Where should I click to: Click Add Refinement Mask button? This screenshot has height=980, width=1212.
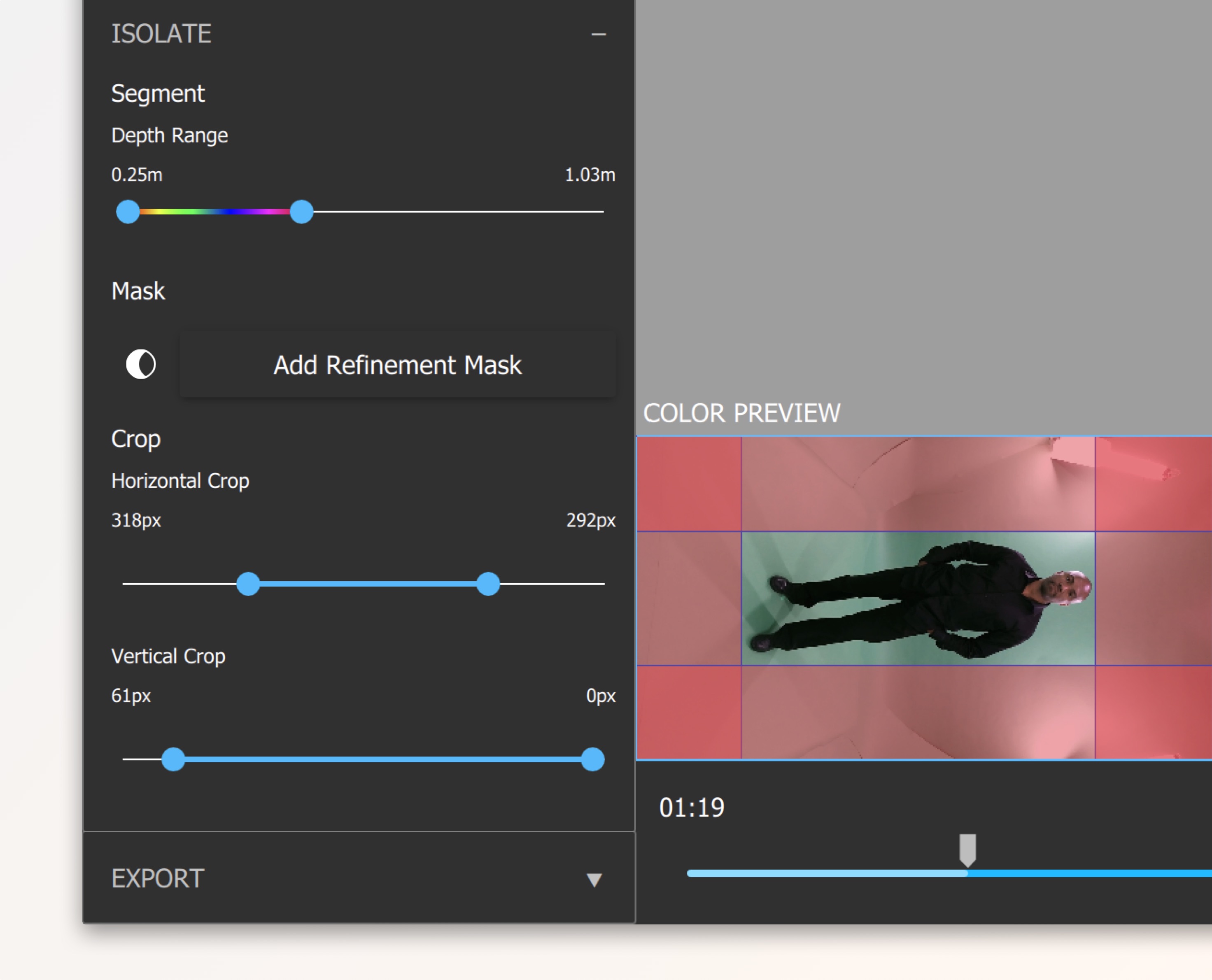coord(397,365)
